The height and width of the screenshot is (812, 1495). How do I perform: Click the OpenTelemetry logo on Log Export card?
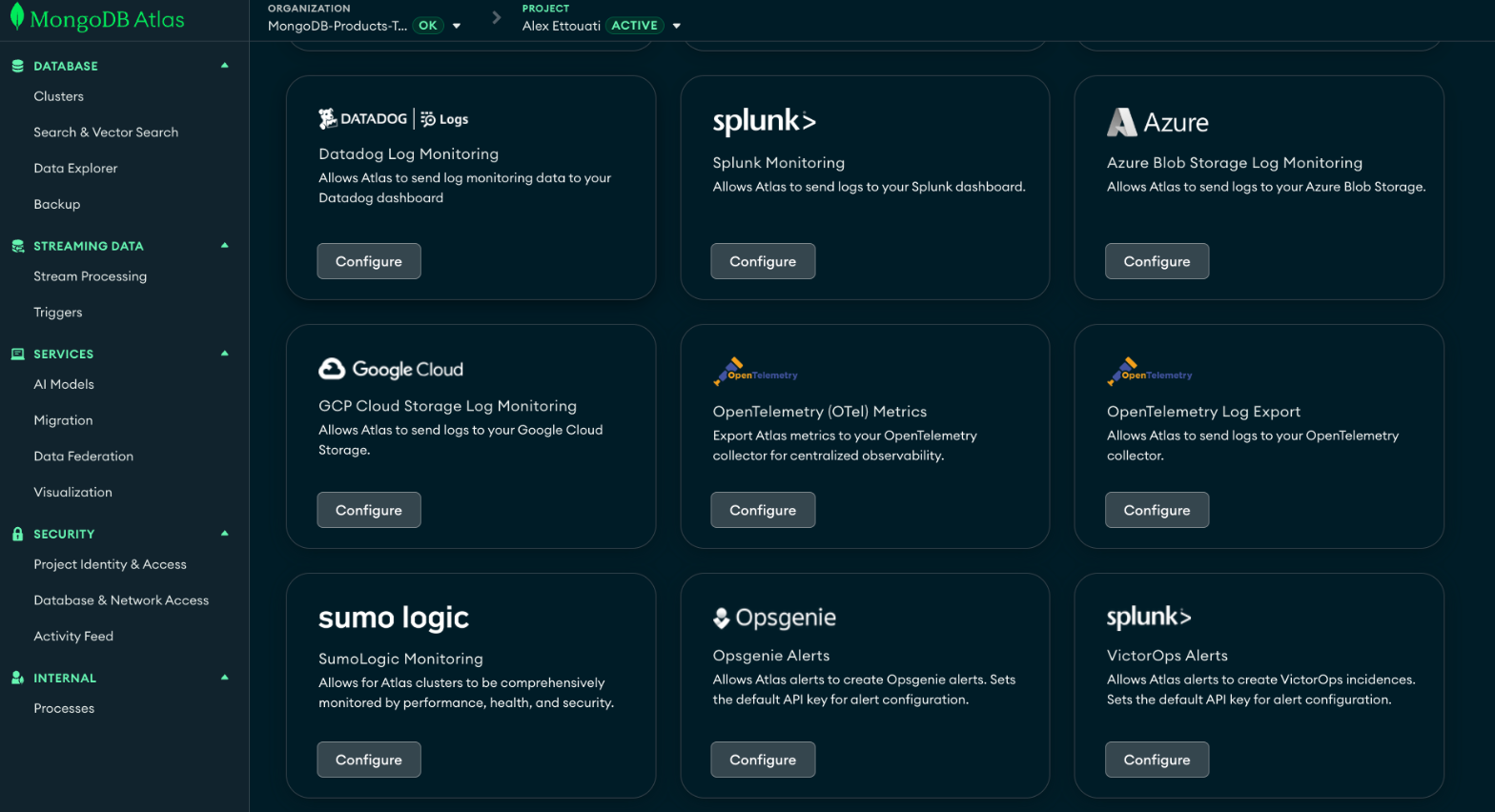pos(1150,371)
